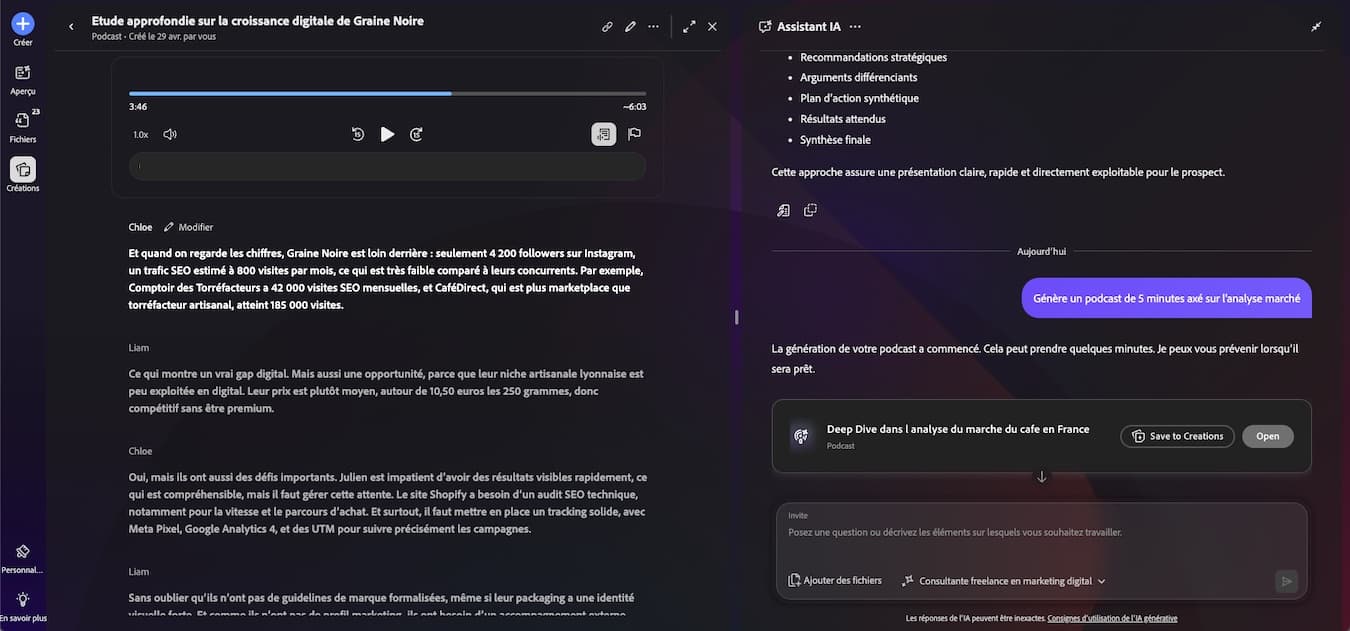This screenshot has width=1350, height=631.
Task: Add files with Ajouter des fichiers
Action: click(x=835, y=580)
